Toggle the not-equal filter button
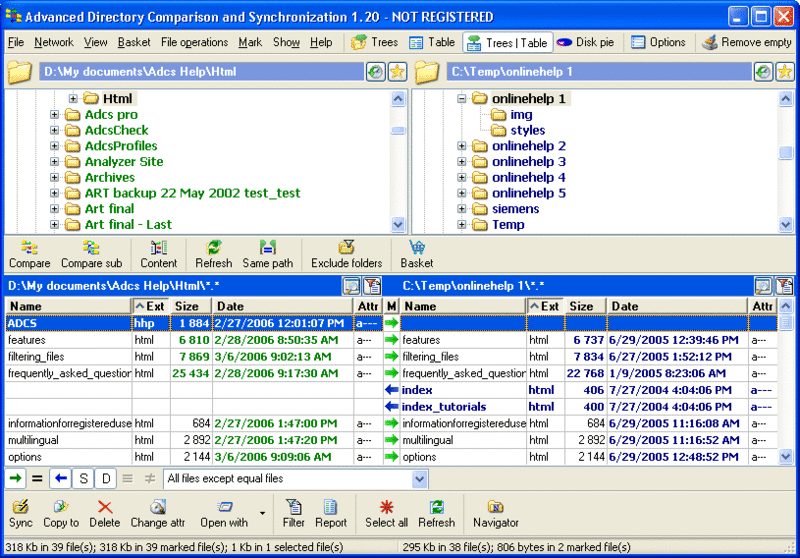This screenshot has width=800, height=558. point(149,478)
